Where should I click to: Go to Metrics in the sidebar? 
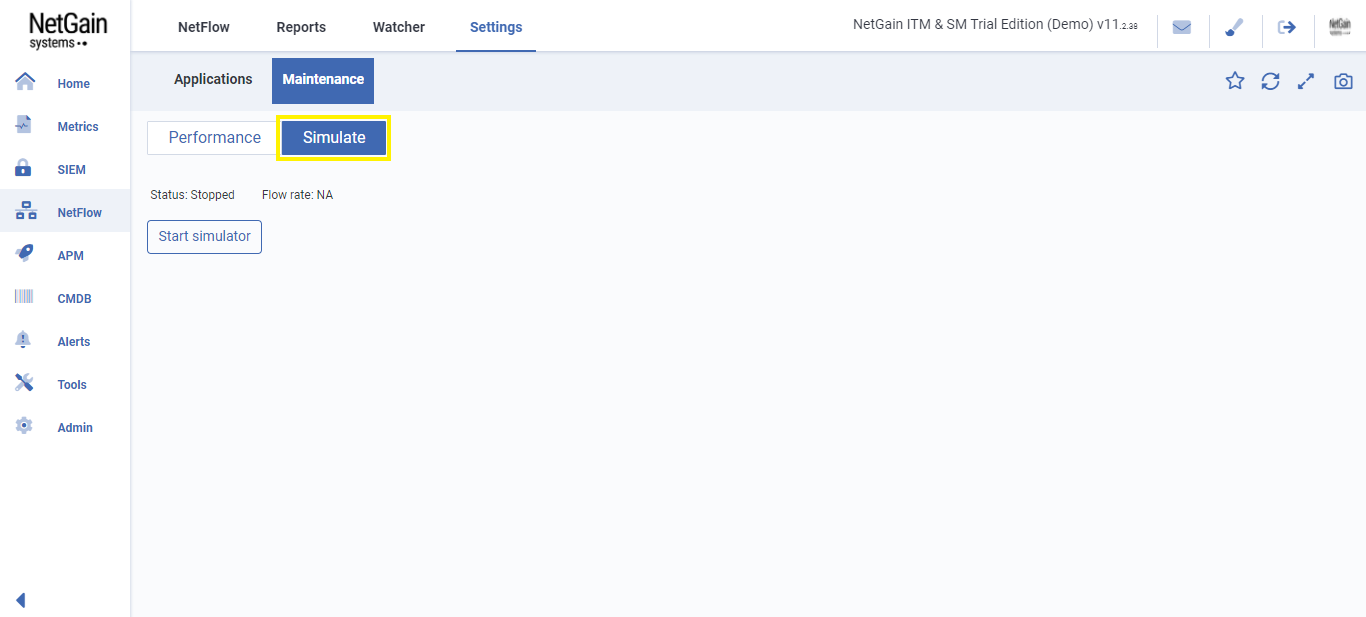pyautogui.click(x=78, y=127)
